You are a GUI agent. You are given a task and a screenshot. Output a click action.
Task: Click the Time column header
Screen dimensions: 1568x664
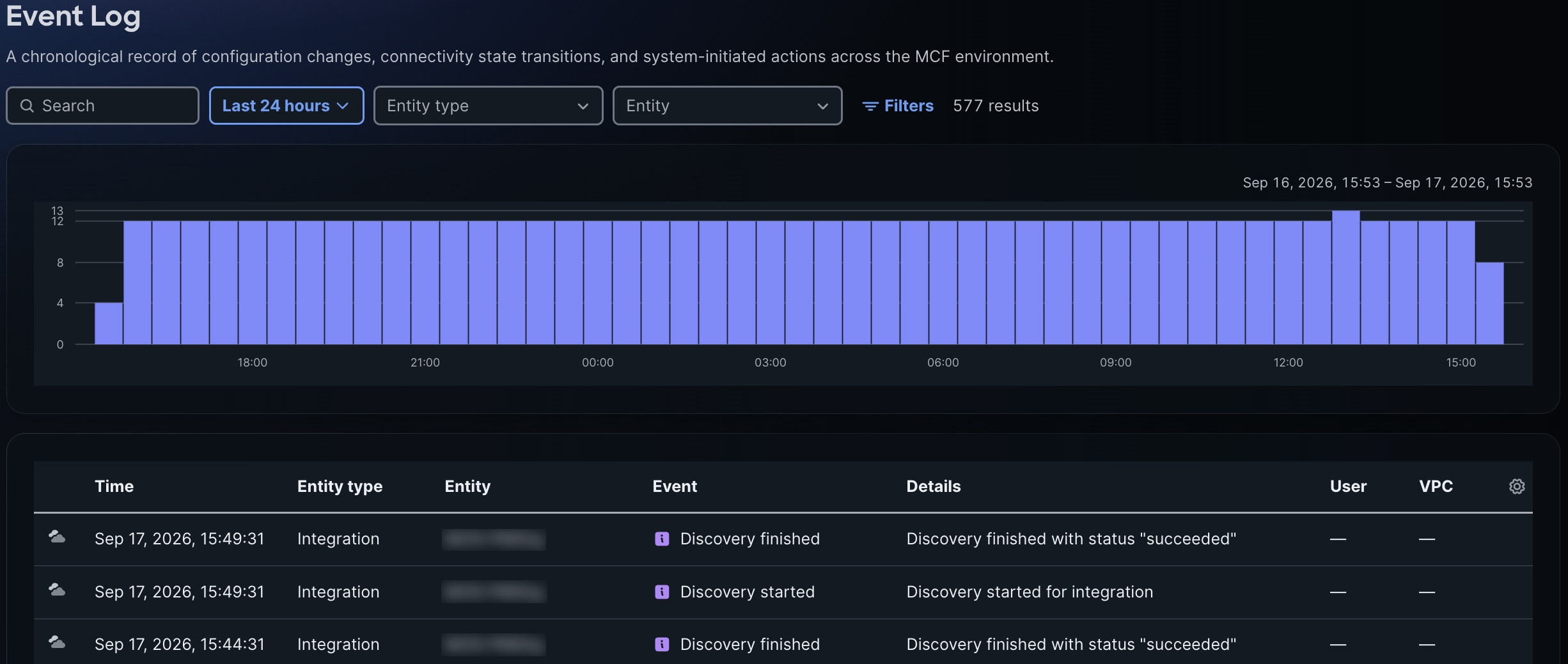tap(114, 486)
